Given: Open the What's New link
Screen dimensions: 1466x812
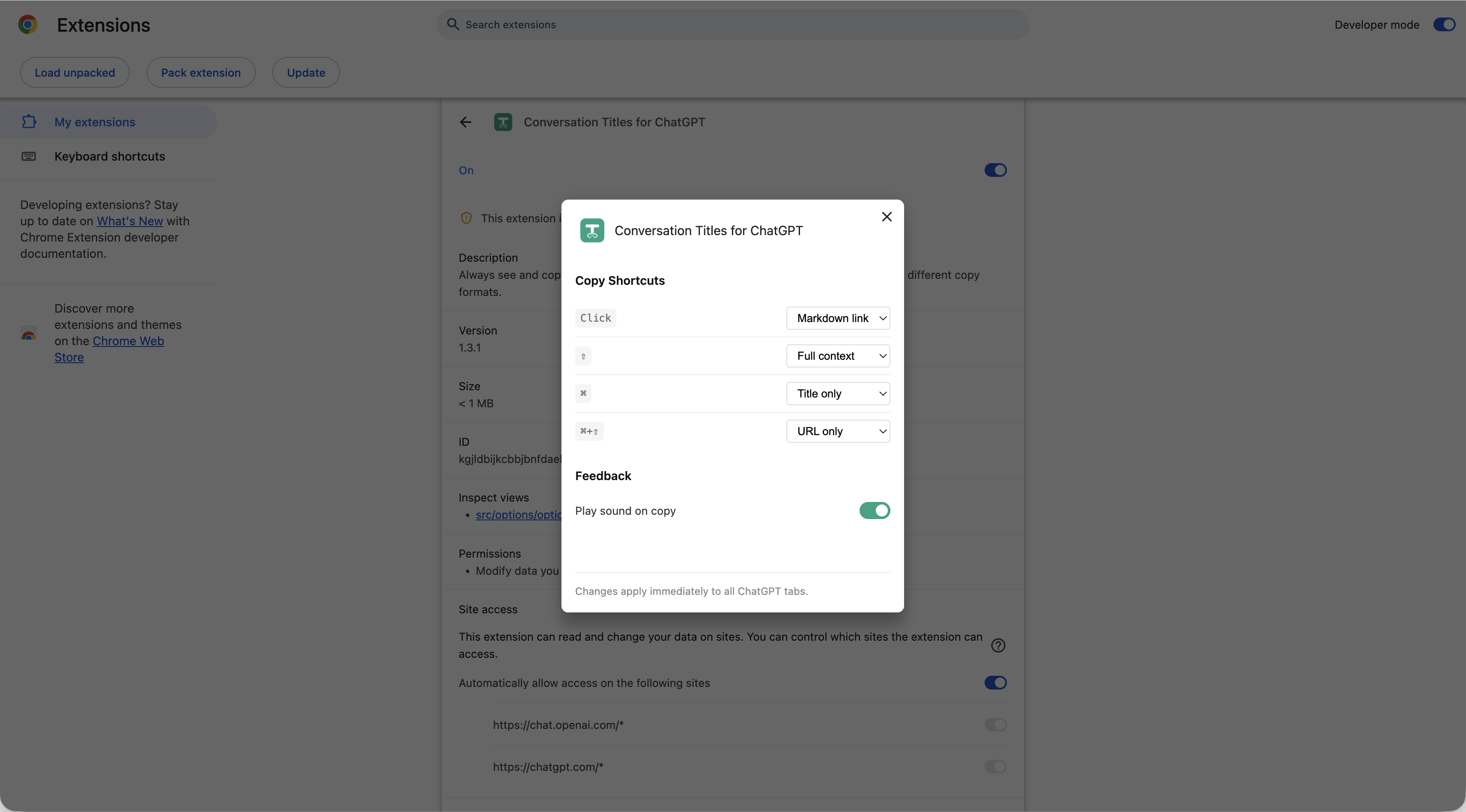Looking at the screenshot, I should pos(130,221).
